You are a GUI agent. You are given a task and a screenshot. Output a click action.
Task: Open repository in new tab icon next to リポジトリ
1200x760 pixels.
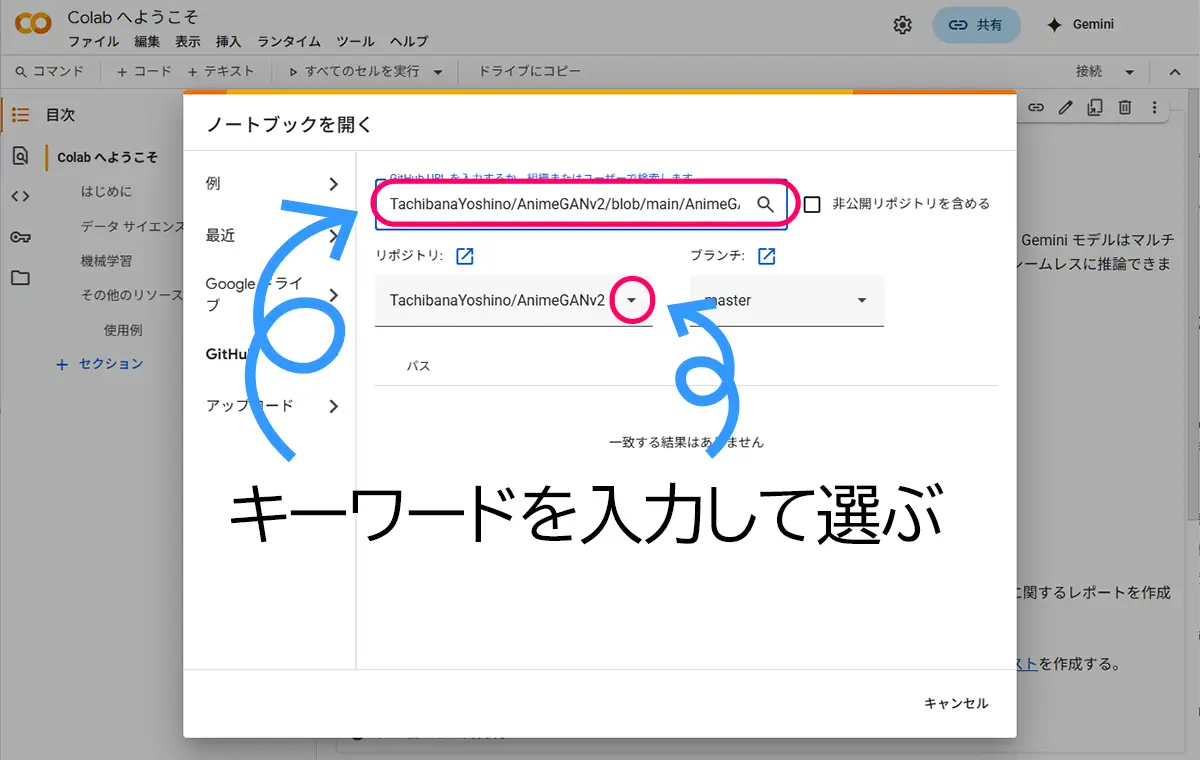coord(465,257)
